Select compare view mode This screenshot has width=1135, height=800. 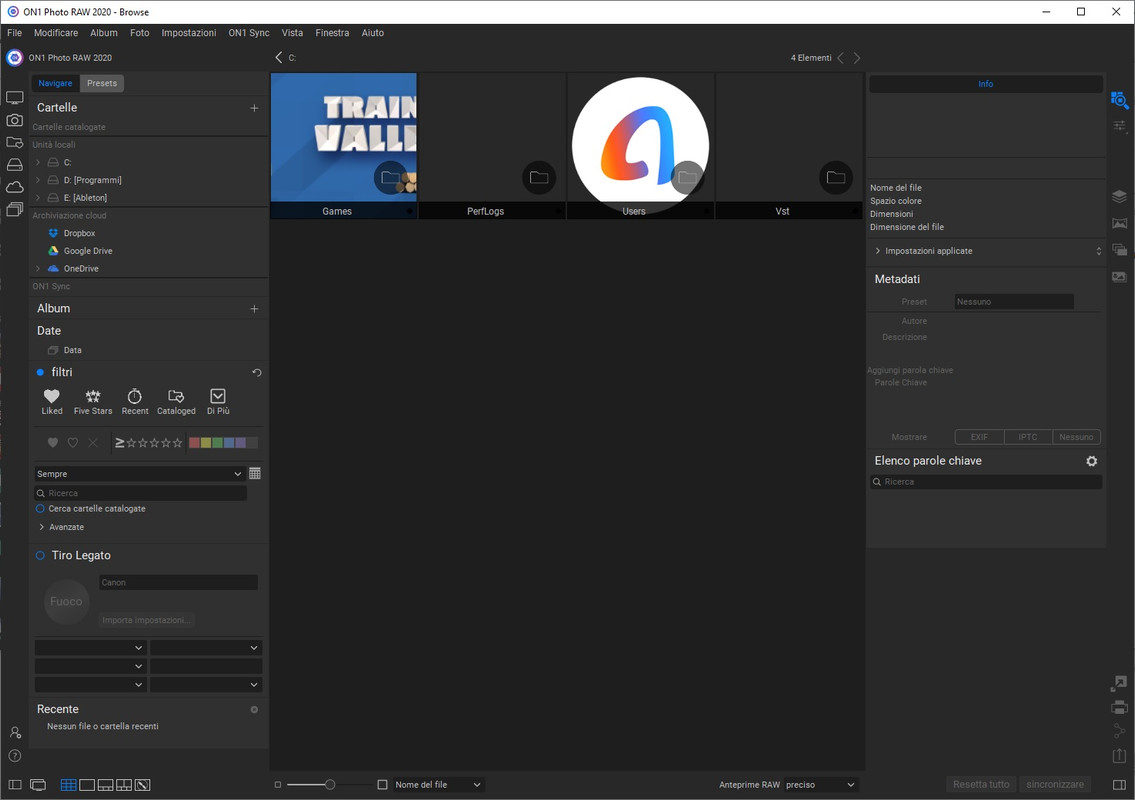[x=124, y=785]
